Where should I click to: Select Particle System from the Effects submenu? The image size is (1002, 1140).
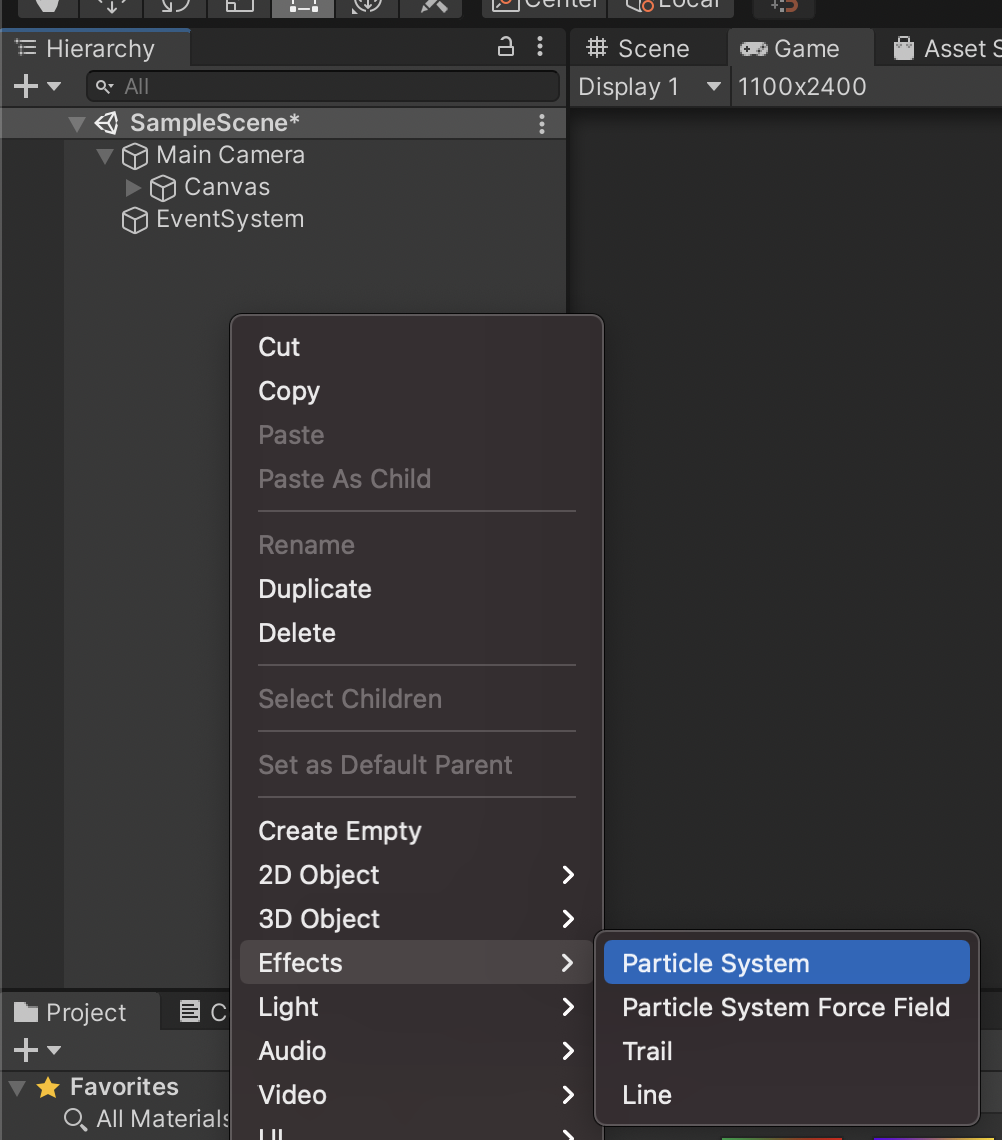pyautogui.click(x=716, y=962)
